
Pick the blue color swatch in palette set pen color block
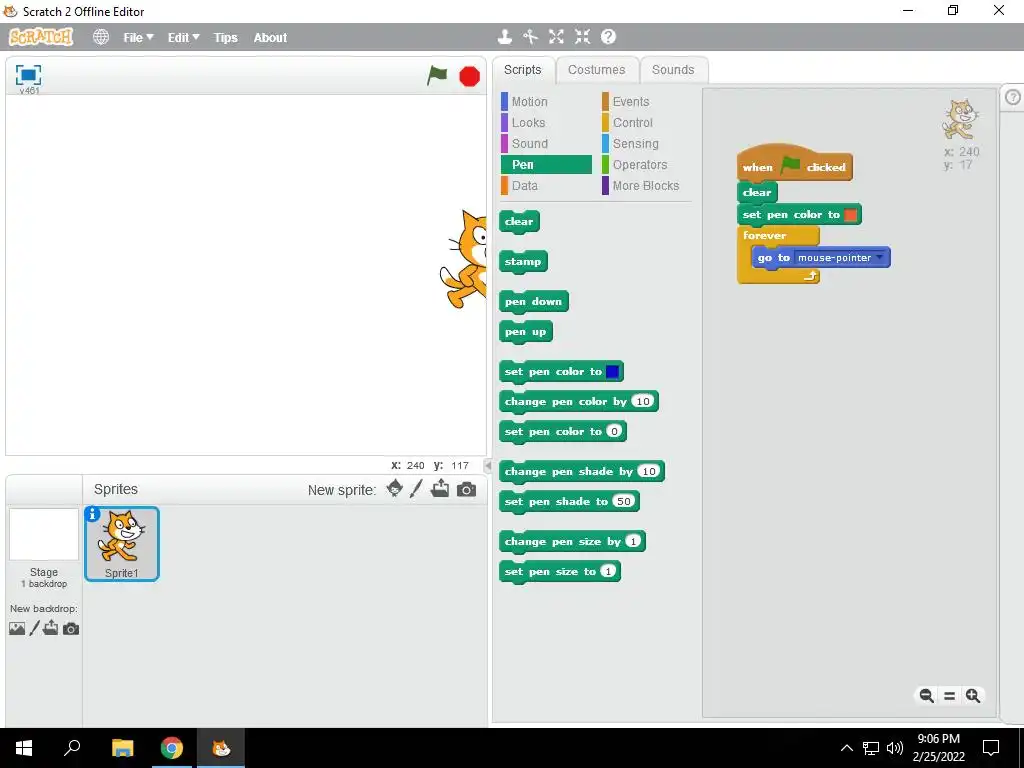click(613, 372)
